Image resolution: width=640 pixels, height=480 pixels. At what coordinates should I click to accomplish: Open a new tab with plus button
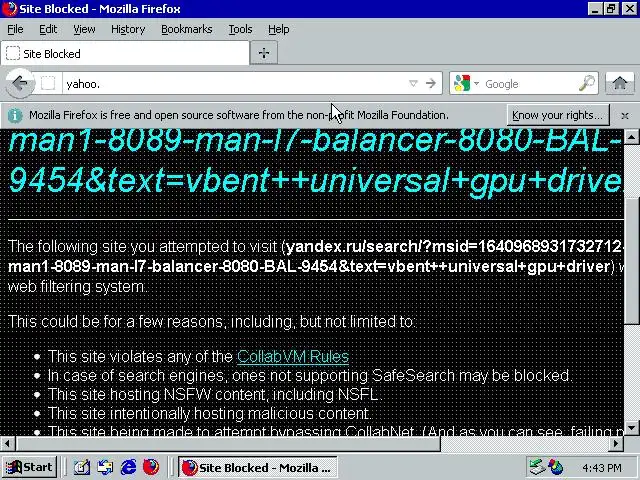pos(264,53)
